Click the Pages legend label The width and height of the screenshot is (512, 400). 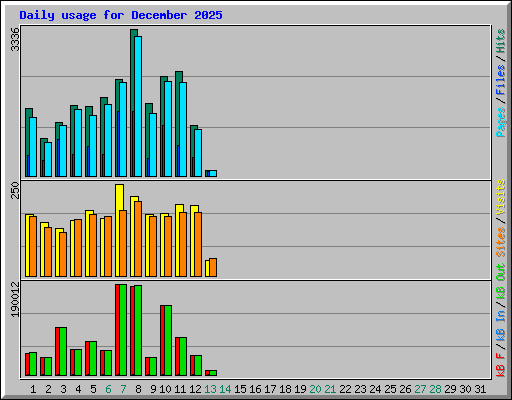click(x=500, y=122)
